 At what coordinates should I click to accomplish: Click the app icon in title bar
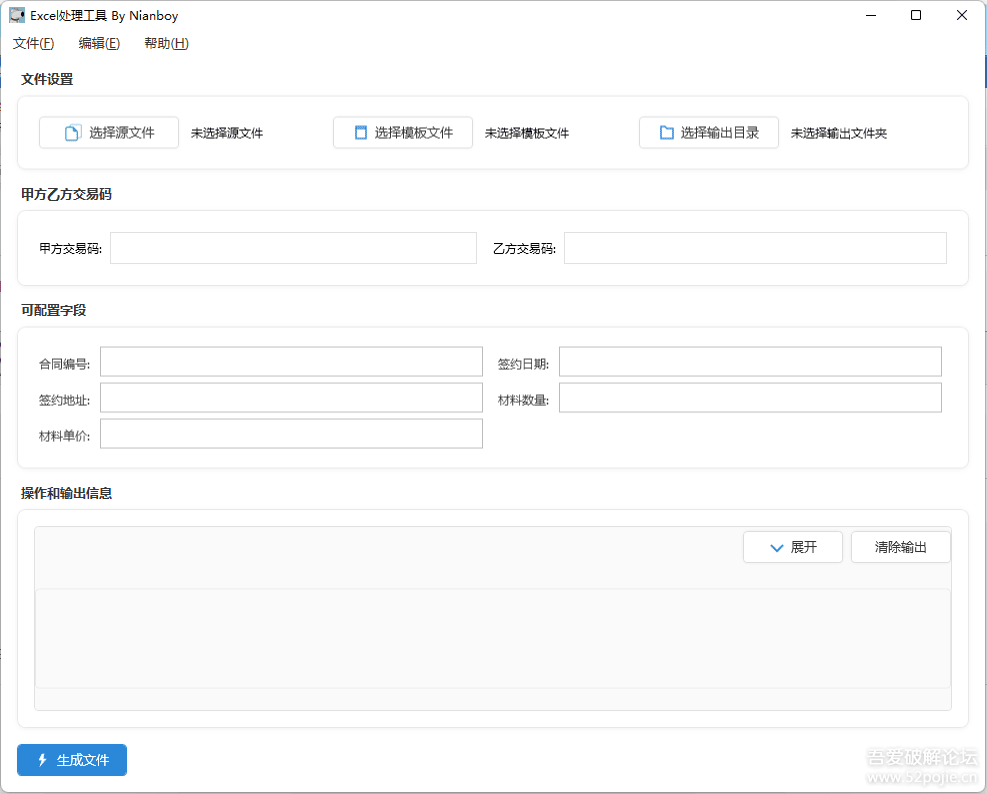click(x=17, y=15)
